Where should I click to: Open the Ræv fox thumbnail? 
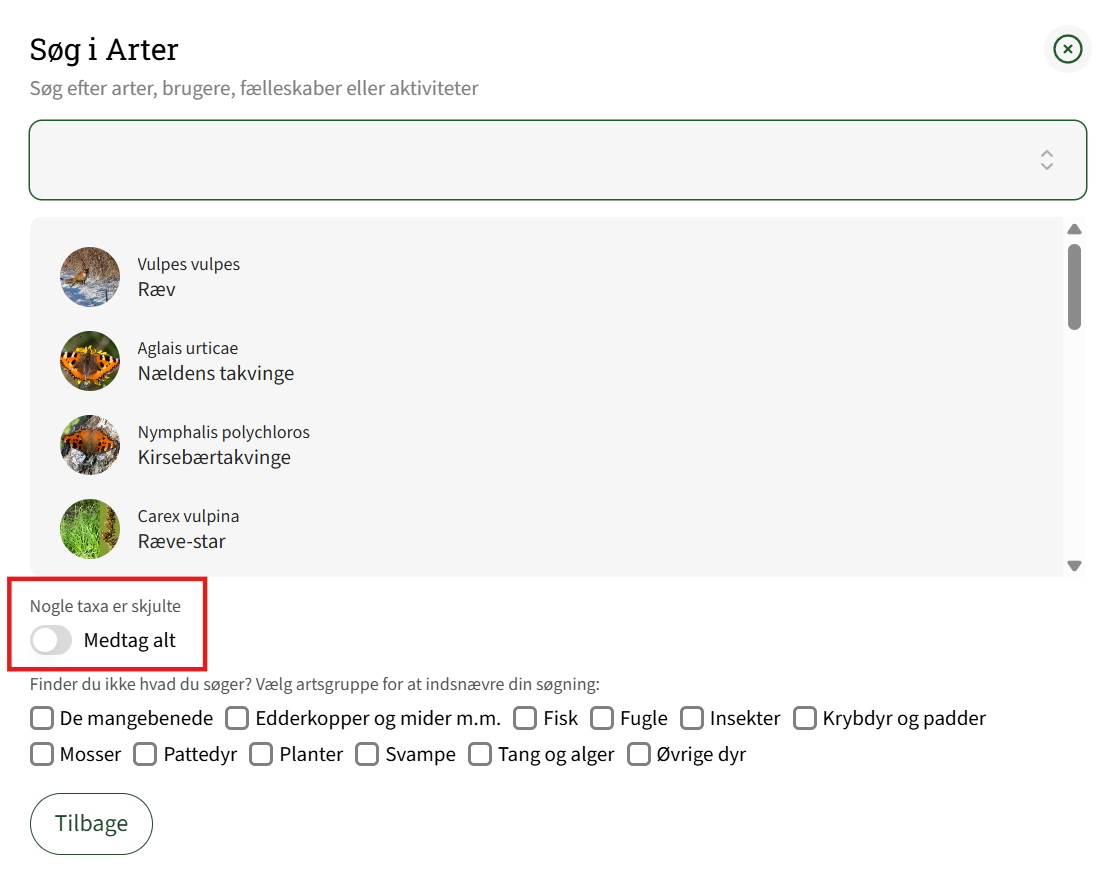click(x=90, y=277)
